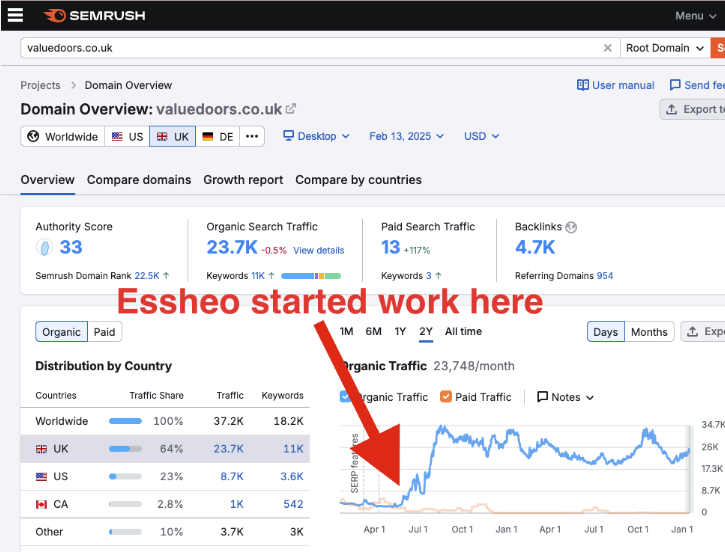
Task: Click the Worldwide traffic share bar
Action: pyautogui.click(x=125, y=421)
